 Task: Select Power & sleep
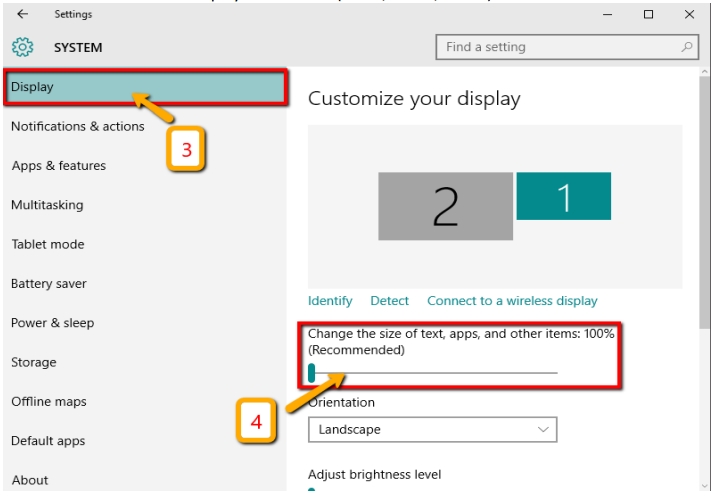pos(52,323)
